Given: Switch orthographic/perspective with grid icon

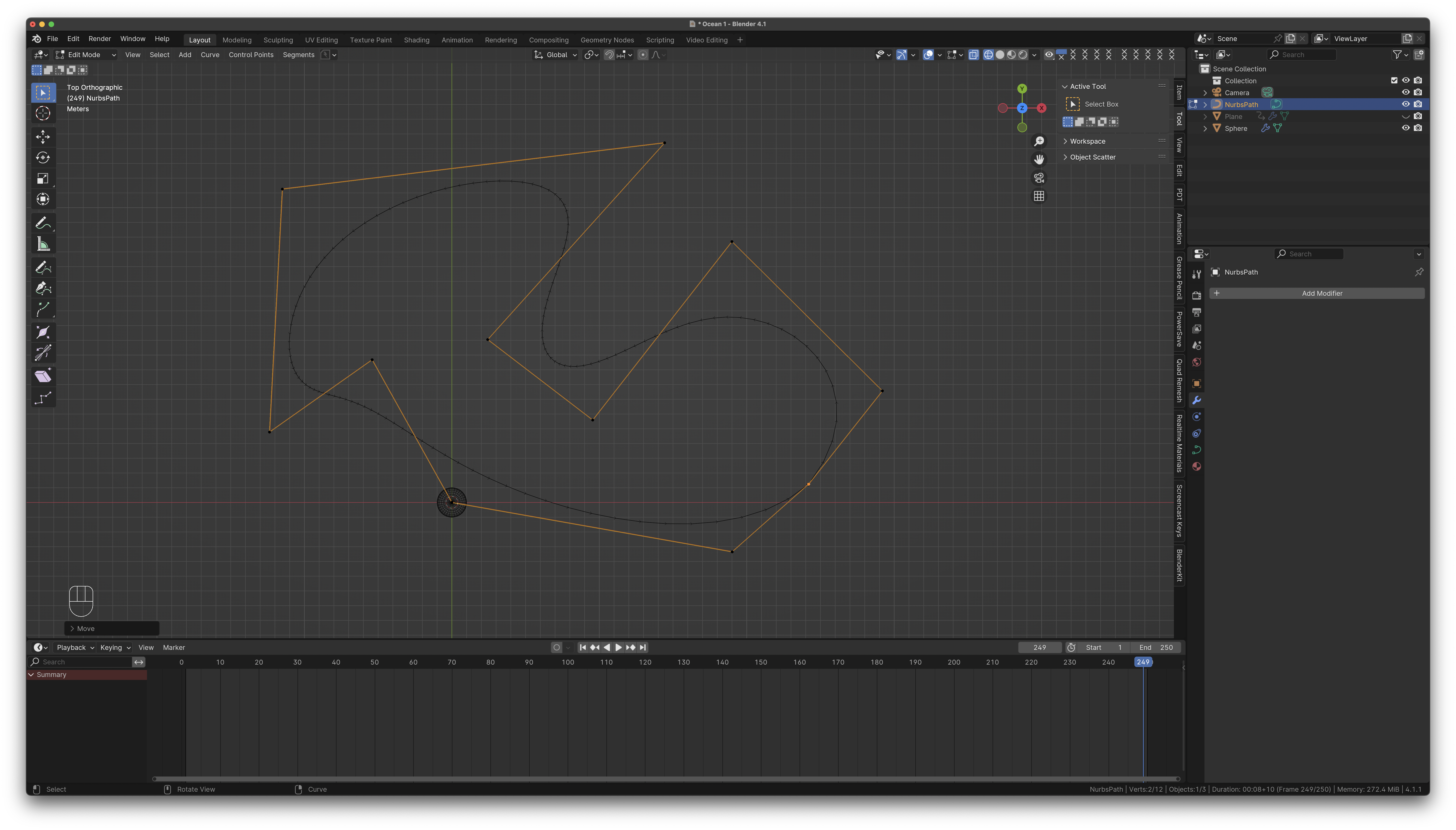Looking at the screenshot, I should coord(1039,196).
